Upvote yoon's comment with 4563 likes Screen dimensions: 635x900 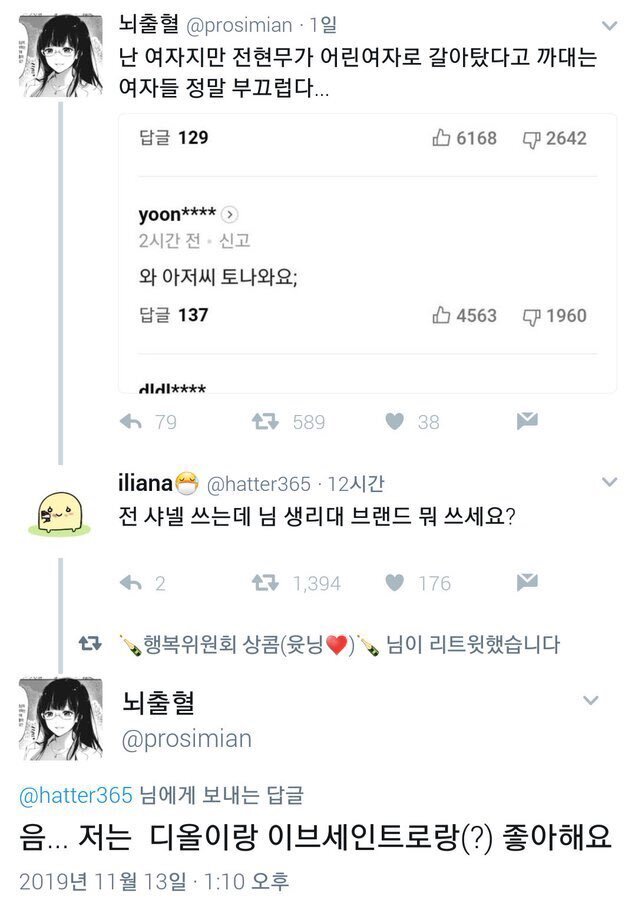[442, 315]
